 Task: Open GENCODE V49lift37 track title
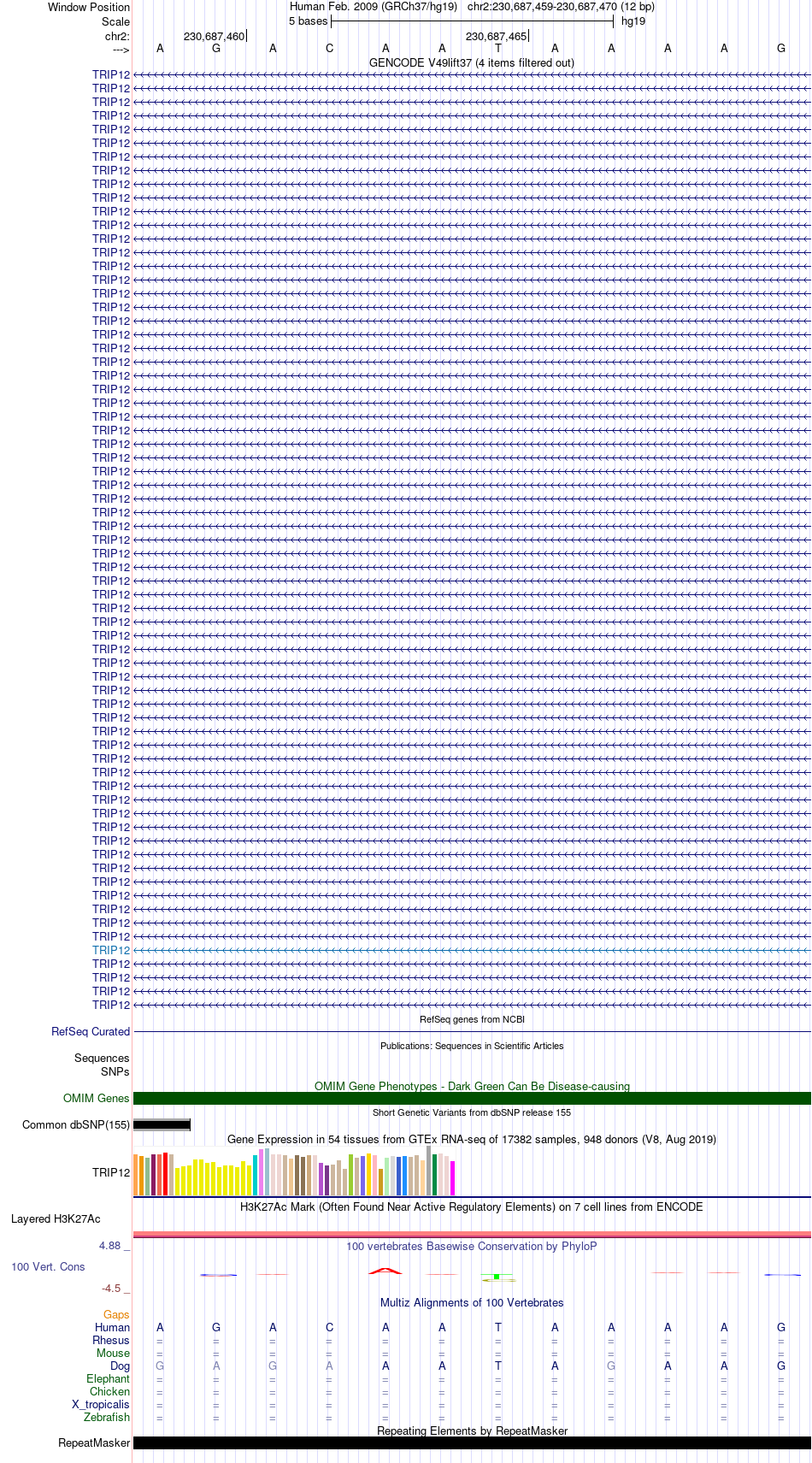(x=472, y=62)
